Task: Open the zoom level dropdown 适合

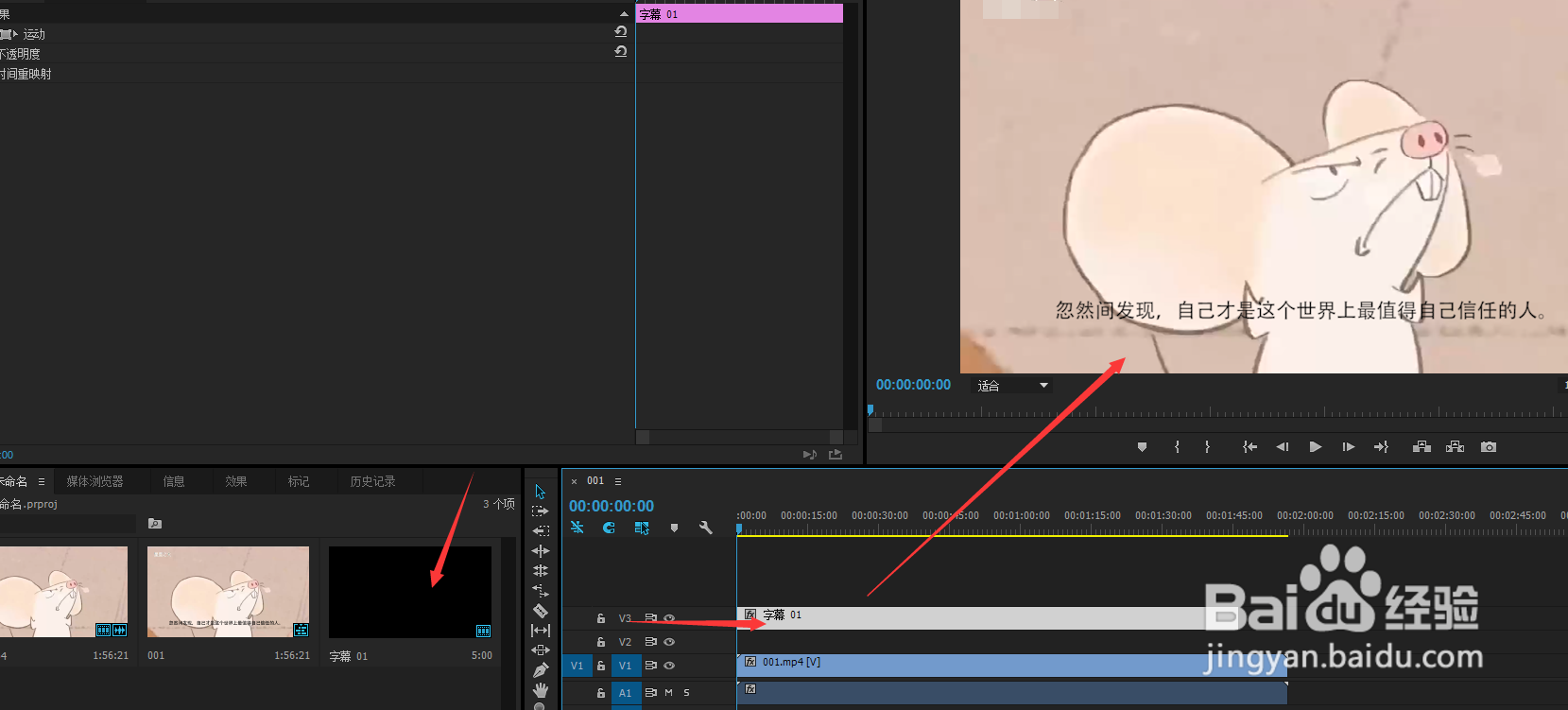Action: point(1012,386)
